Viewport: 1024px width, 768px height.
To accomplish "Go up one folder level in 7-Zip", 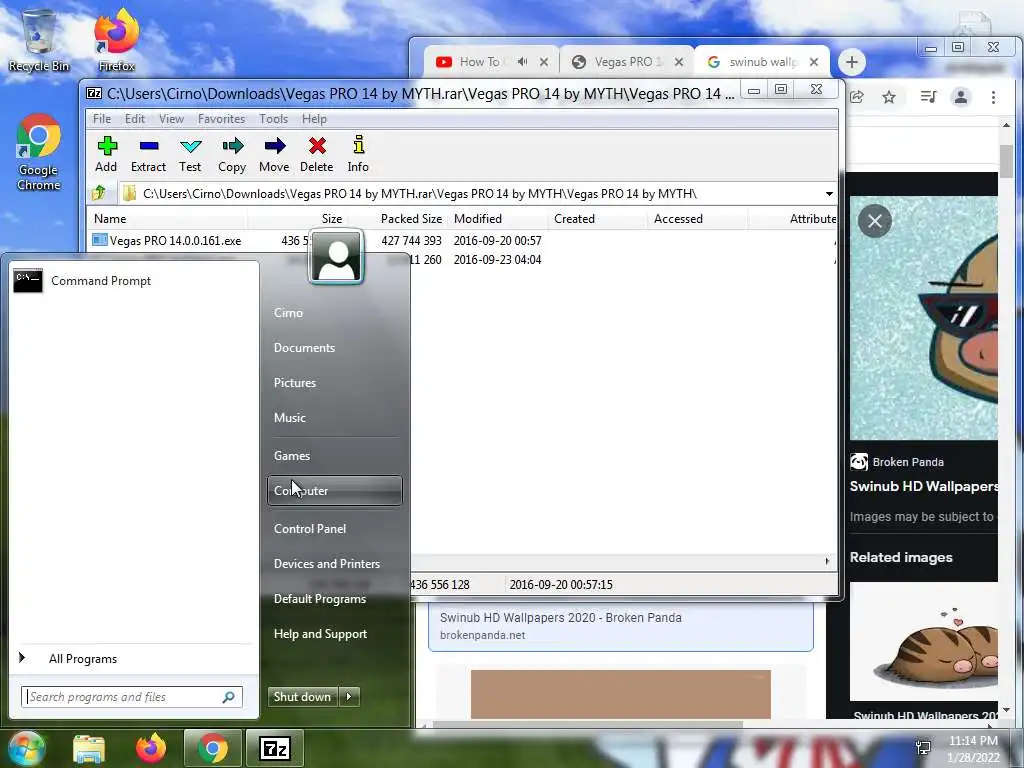I will 99,193.
